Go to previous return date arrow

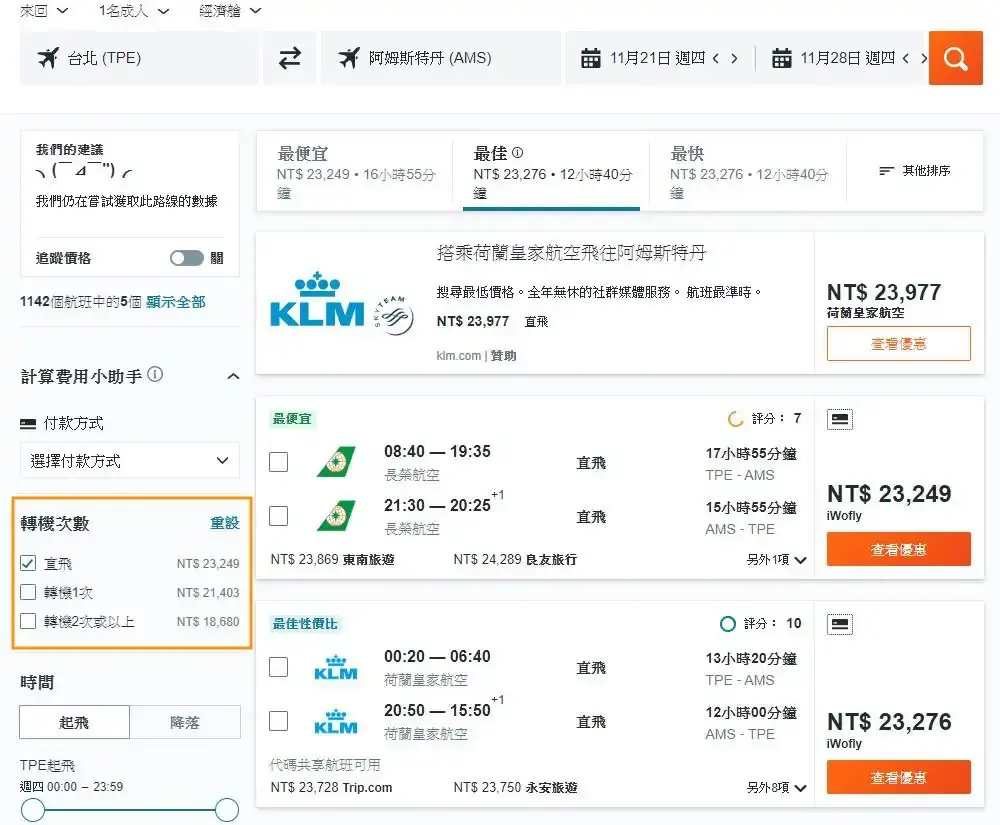(x=906, y=59)
